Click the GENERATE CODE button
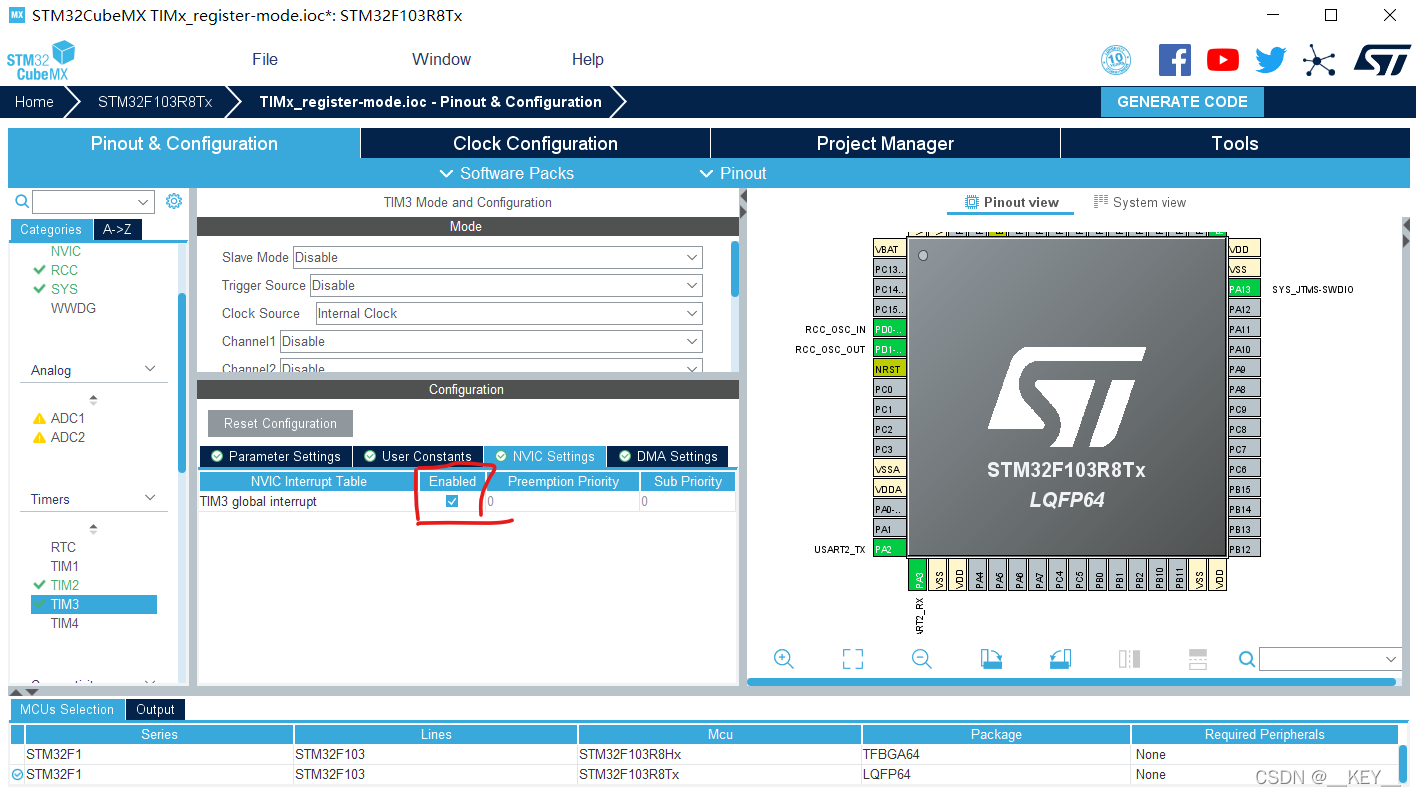Image resolution: width=1416 pixels, height=796 pixels. (x=1182, y=102)
